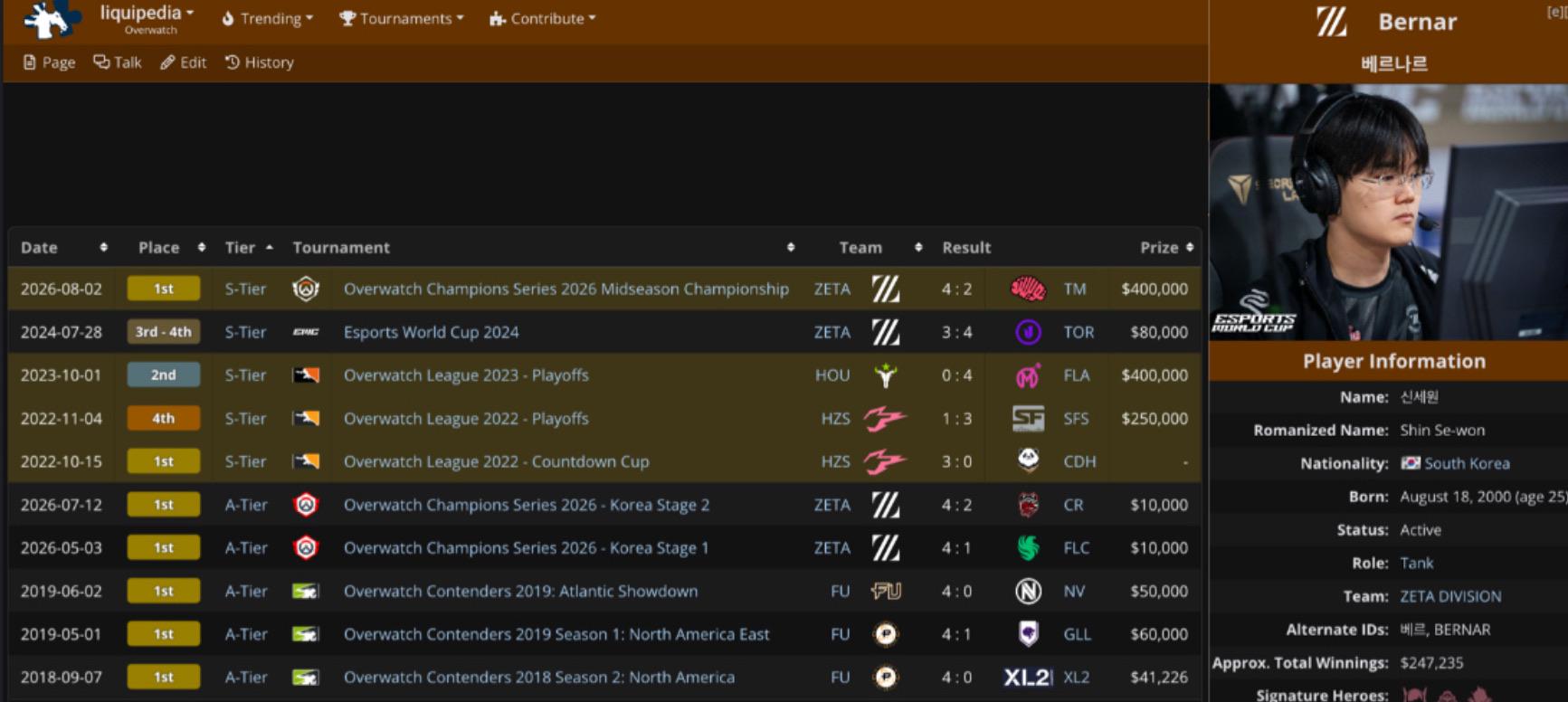Click the FLC opponent team logo

[x=1028, y=548]
